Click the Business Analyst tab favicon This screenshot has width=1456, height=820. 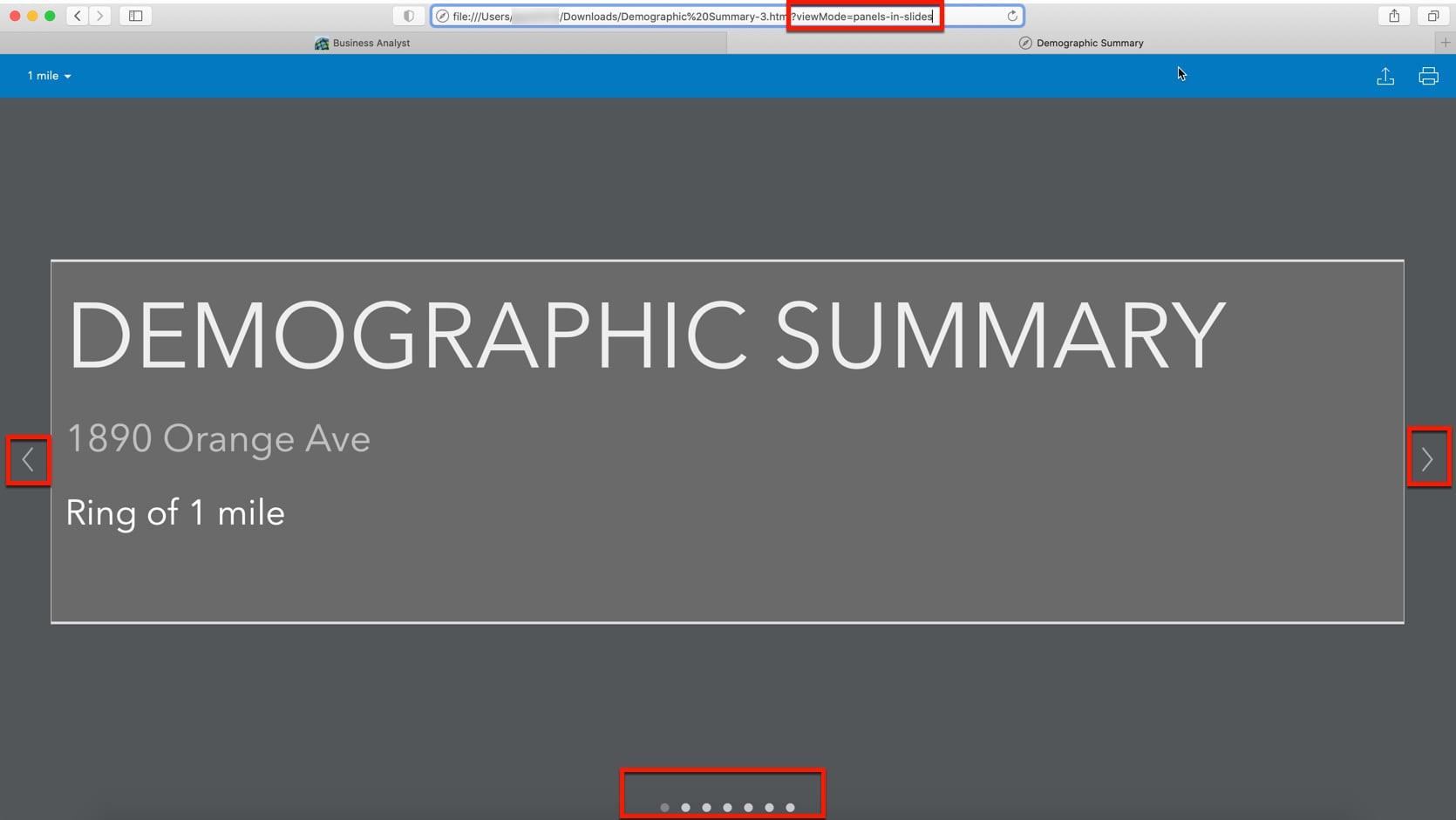[x=322, y=42]
